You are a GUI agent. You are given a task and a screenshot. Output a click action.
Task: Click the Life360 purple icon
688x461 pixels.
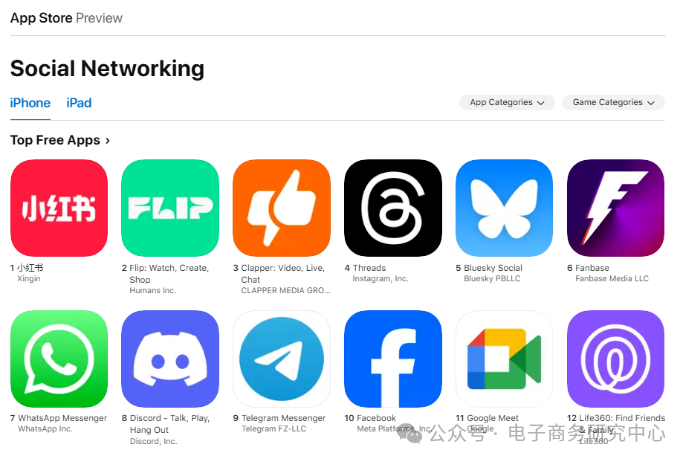point(616,359)
